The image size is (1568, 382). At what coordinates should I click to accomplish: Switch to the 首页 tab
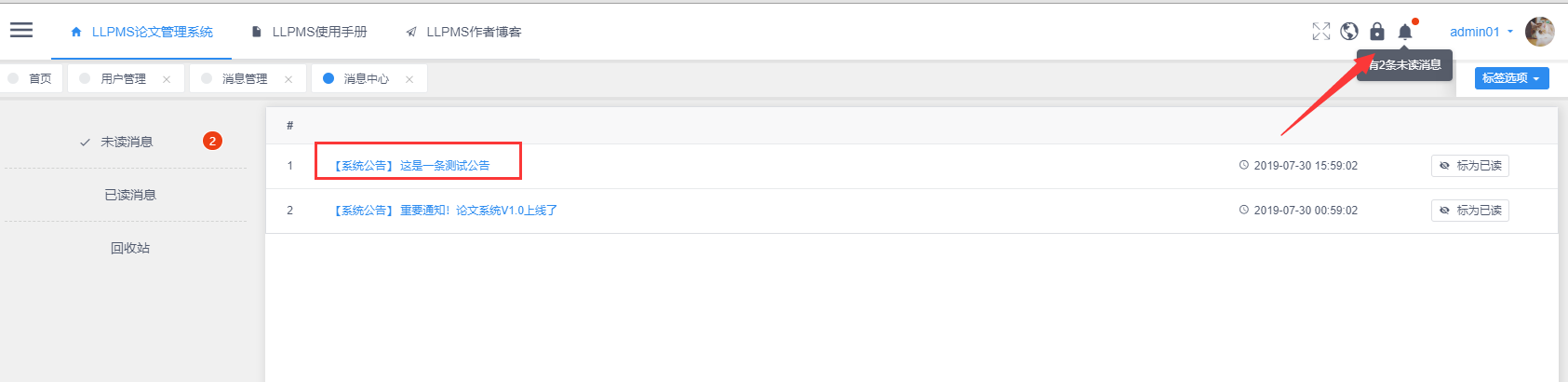[x=32, y=78]
